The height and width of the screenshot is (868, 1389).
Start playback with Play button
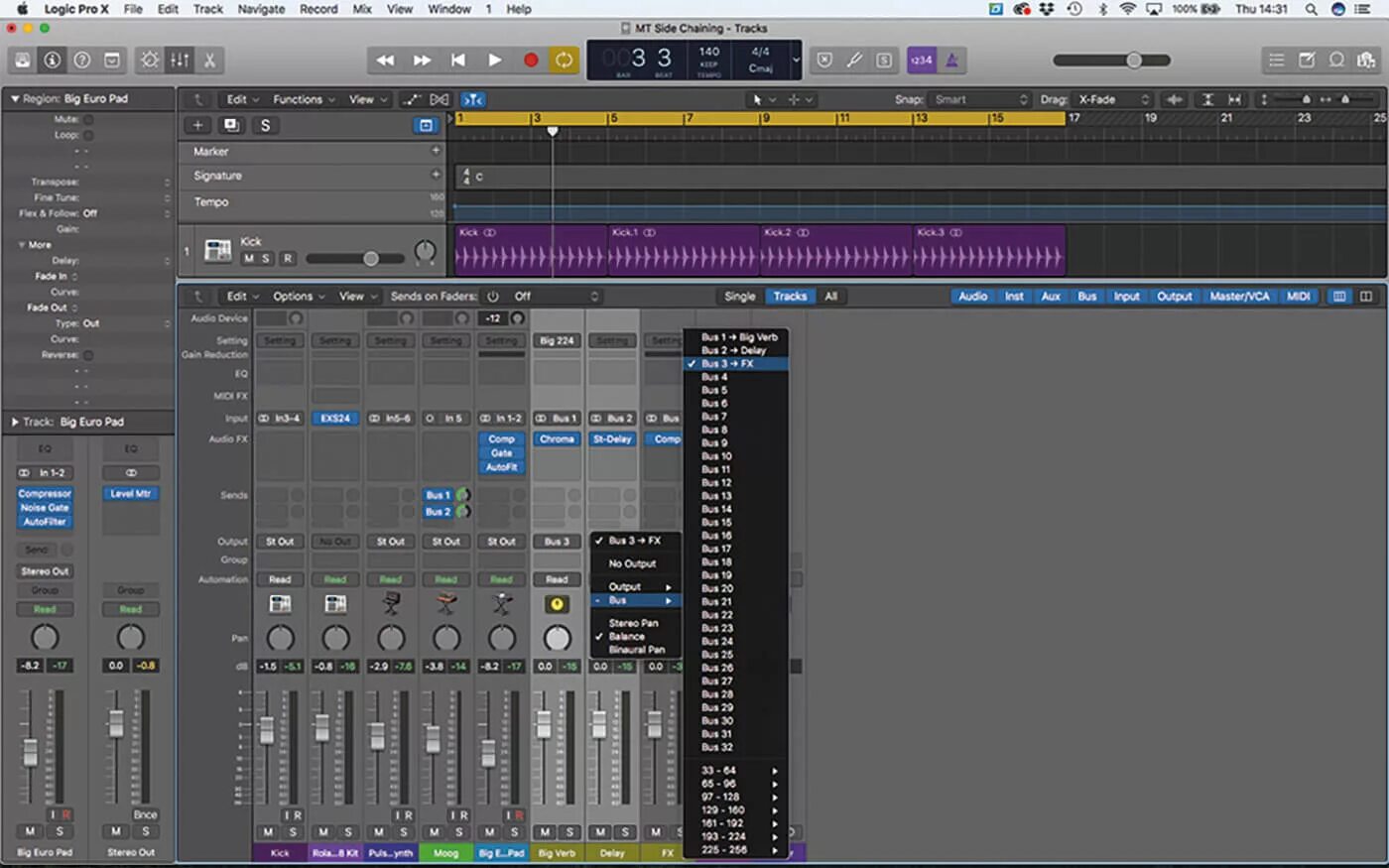point(494,61)
